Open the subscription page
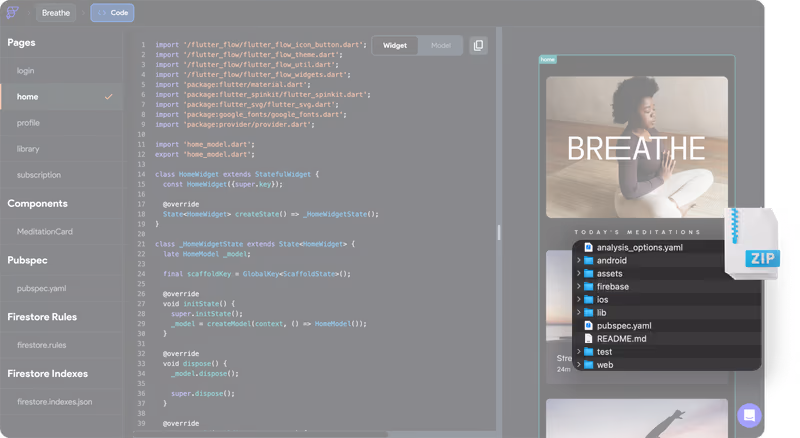 pos(39,175)
